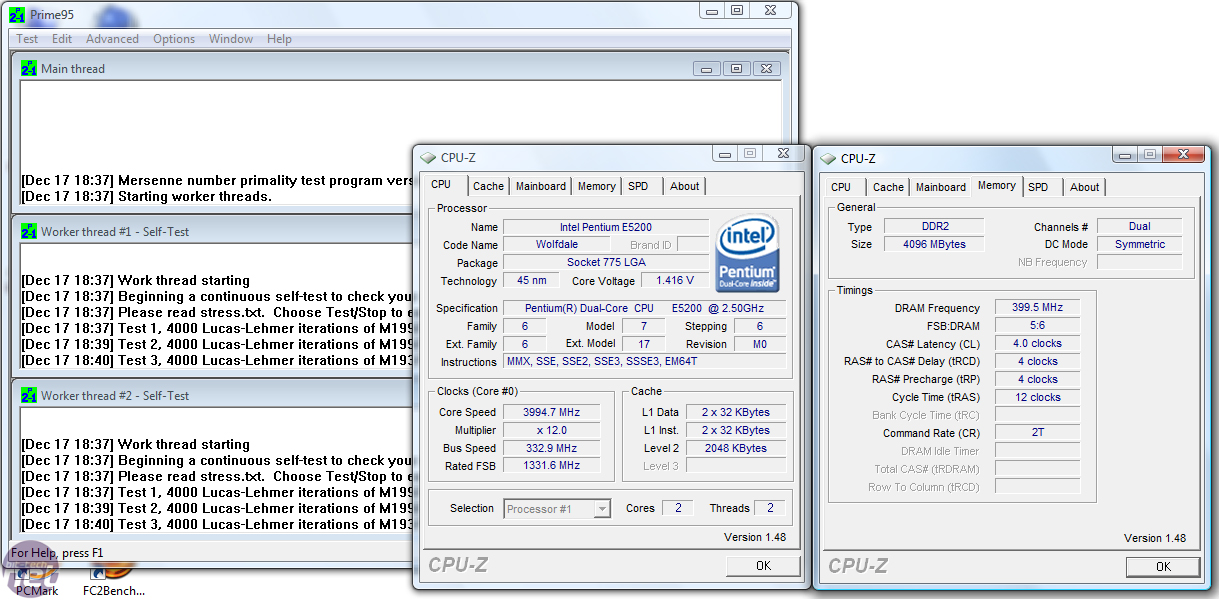Click the Core Voltage value 1.416 V
The height and width of the screenshot is (600, 1219).
(675, 281)
